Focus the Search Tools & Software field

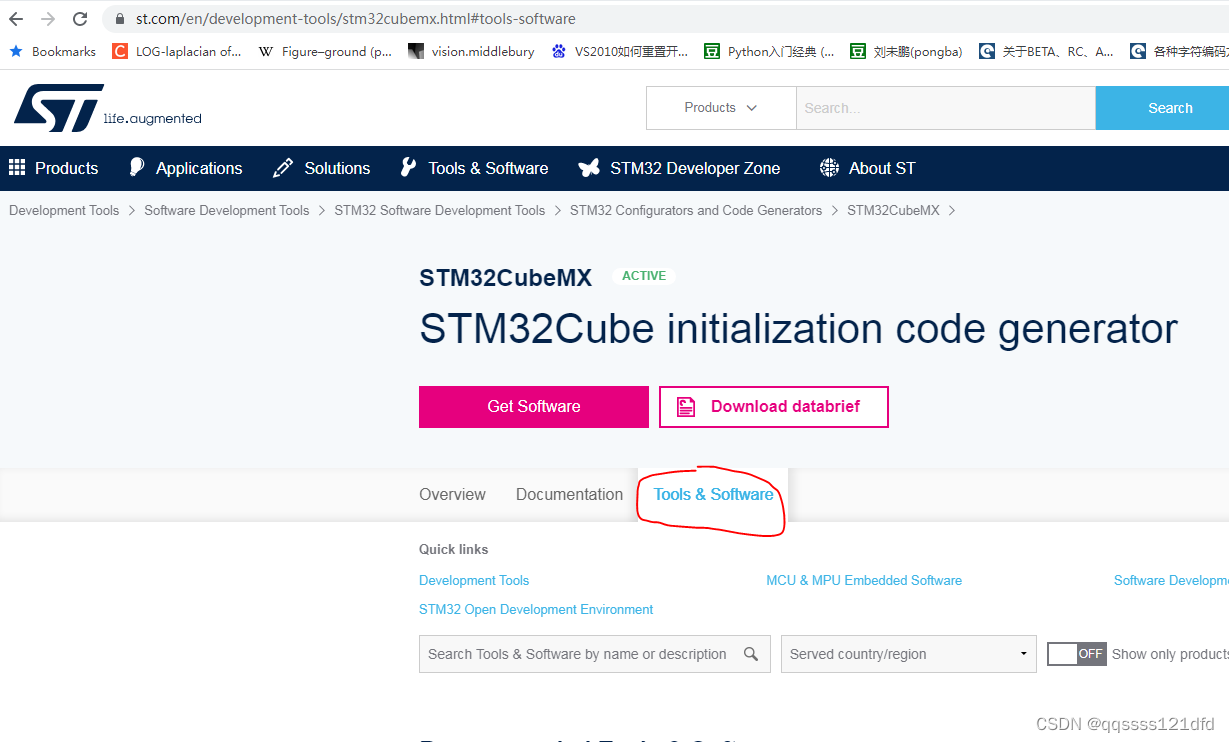coord(595,654)
